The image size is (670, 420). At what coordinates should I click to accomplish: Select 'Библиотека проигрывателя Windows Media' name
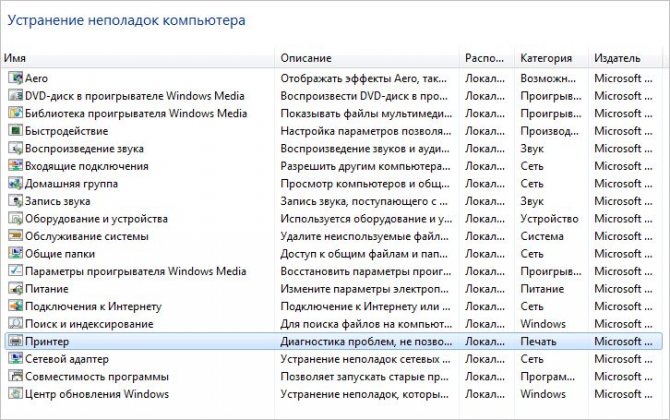[x=136, y=113]
